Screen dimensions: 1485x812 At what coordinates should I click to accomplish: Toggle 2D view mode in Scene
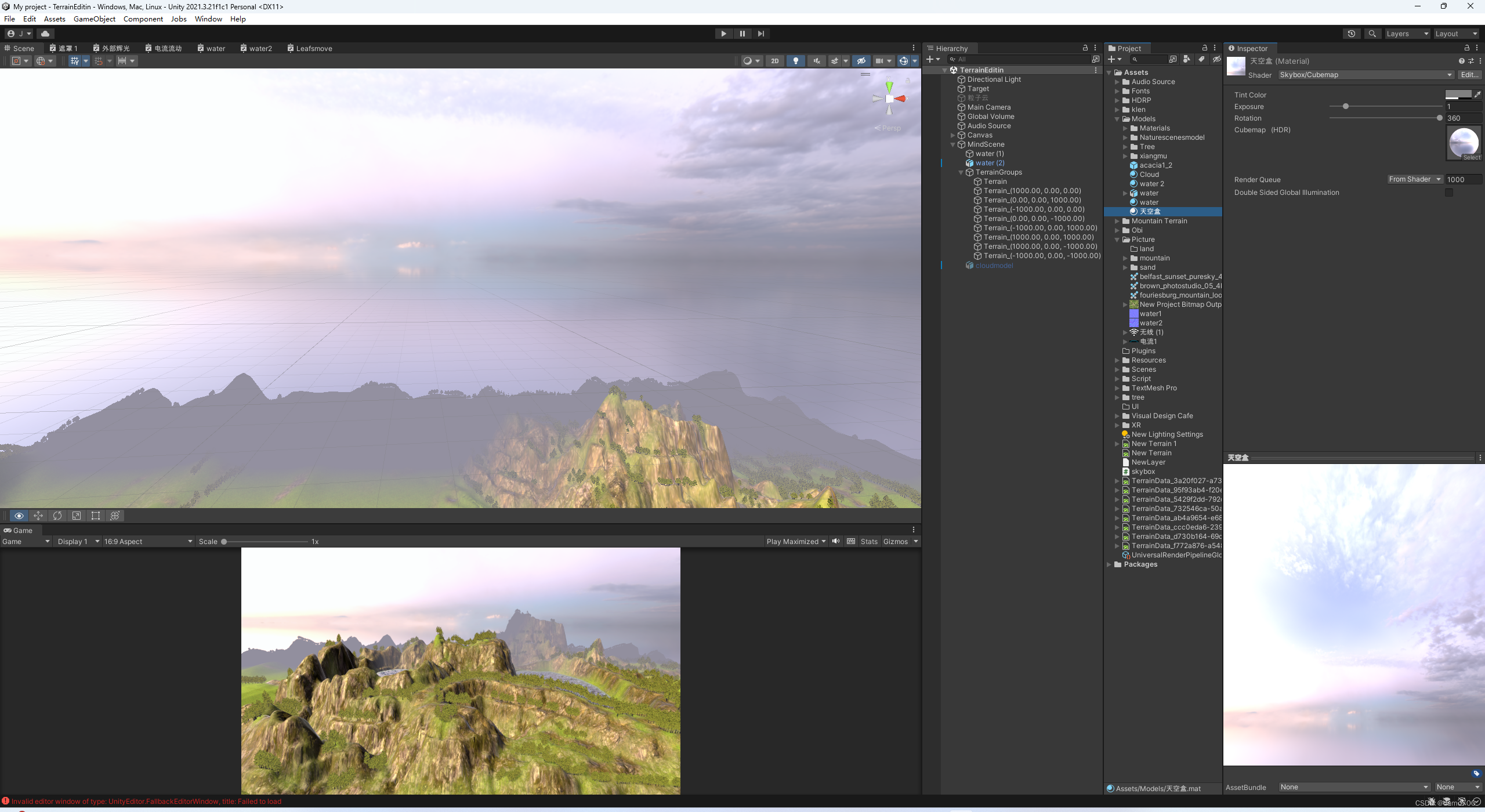[774, 61]
